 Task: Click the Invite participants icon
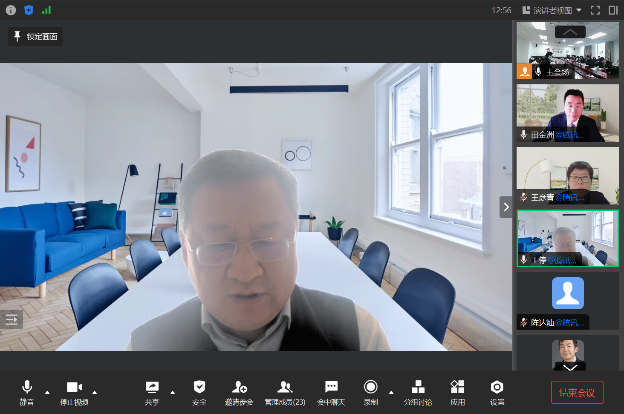coord(239,387)
